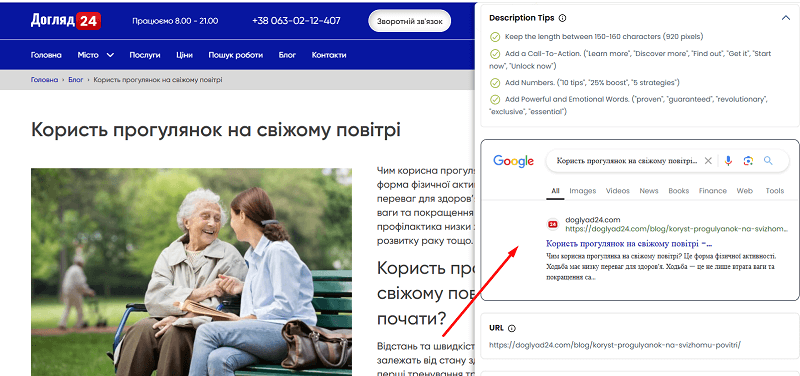This screenshot has width=800, height=376.
Task: Click the magnifier search icon
Action: [768, 161]
